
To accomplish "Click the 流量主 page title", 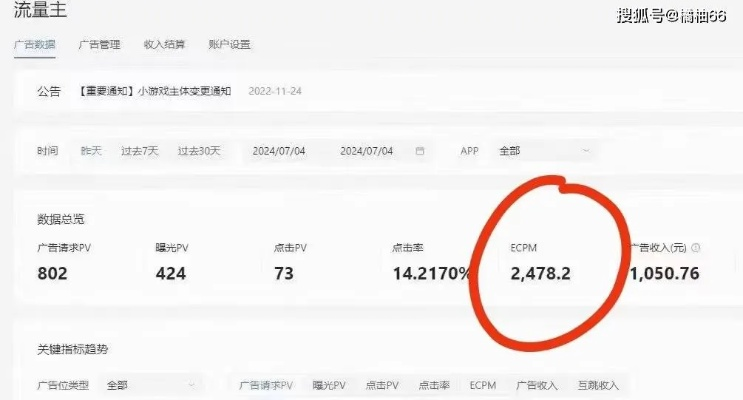I will point(40,9).
